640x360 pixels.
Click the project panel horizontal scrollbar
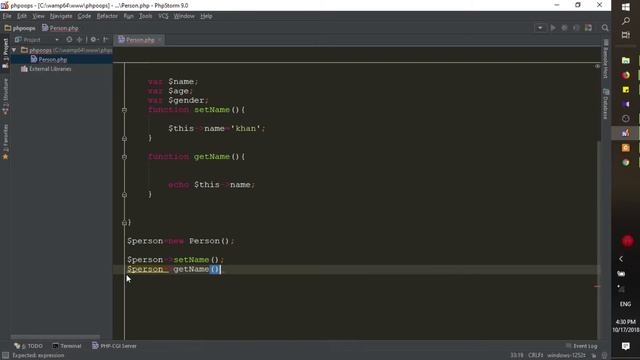click(55, 337)
